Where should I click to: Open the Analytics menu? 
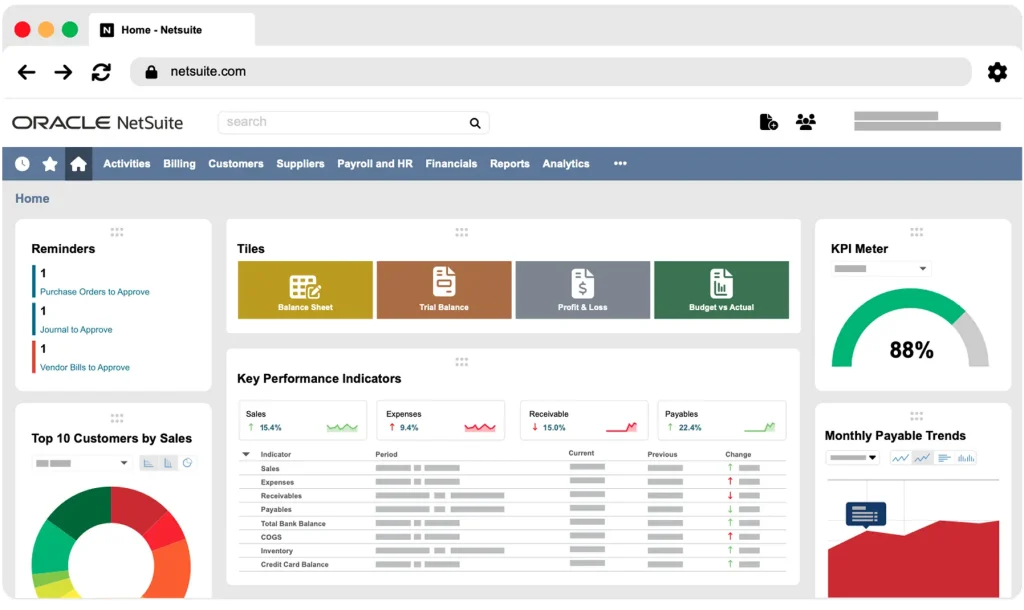pos(566,164)
